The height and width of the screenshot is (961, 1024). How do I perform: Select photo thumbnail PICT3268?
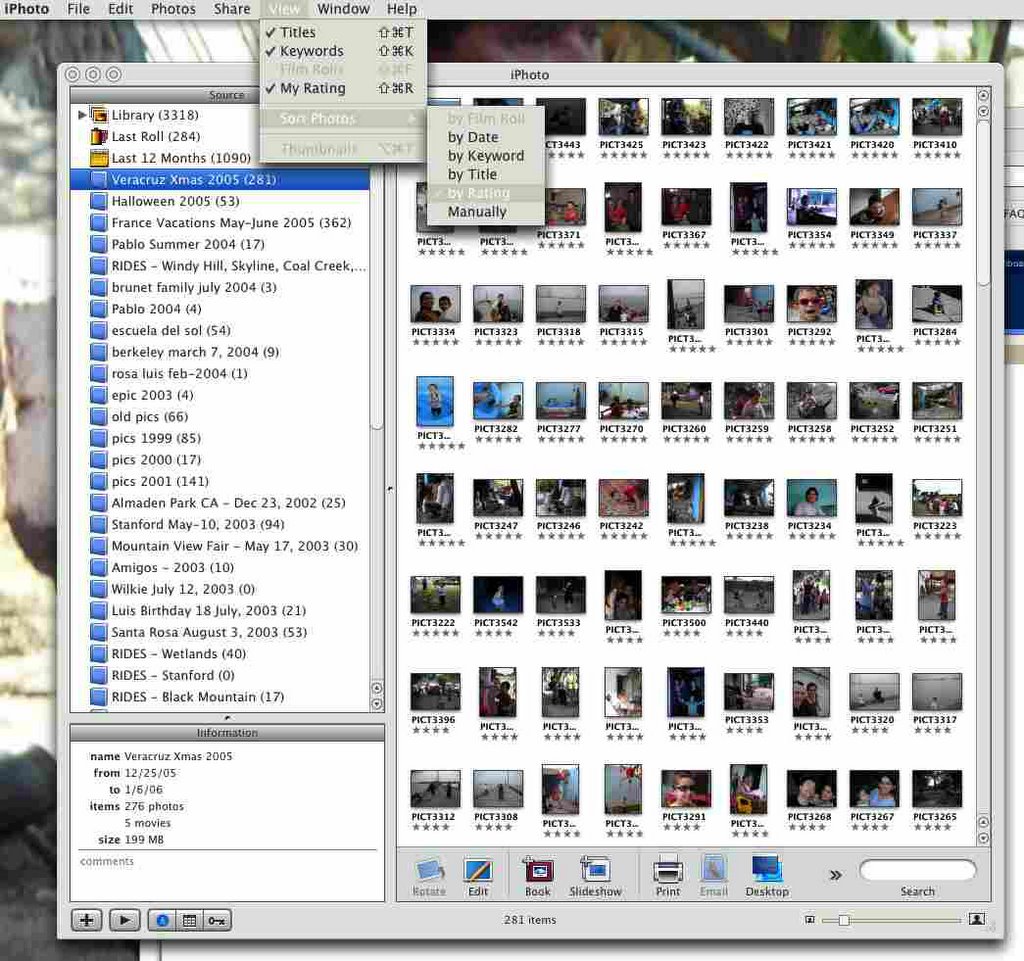811,789
